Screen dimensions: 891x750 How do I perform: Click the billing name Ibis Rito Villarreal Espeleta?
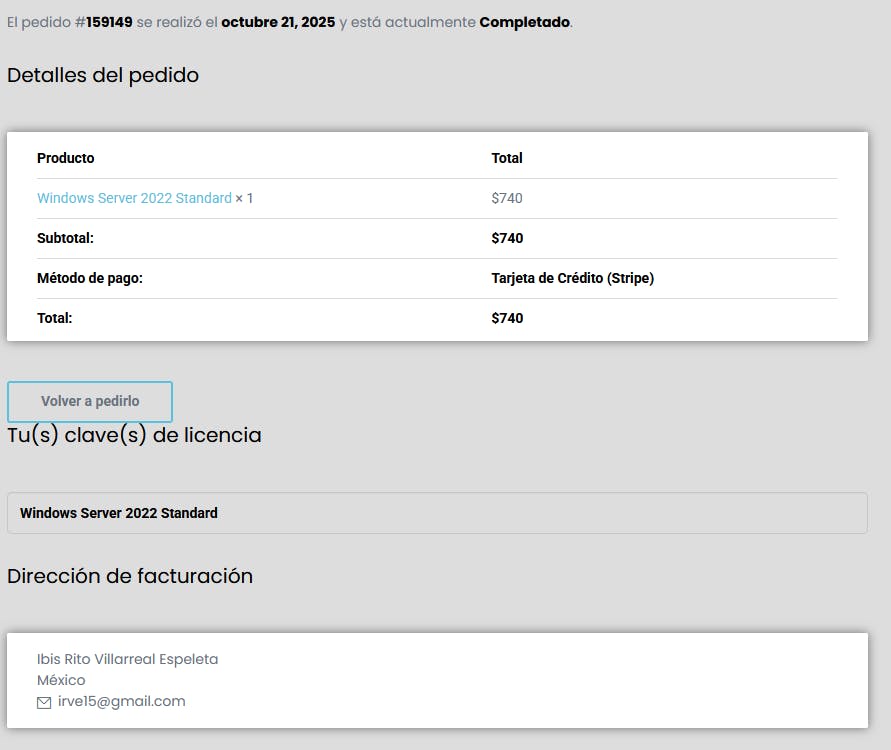[x=127, y=659]
